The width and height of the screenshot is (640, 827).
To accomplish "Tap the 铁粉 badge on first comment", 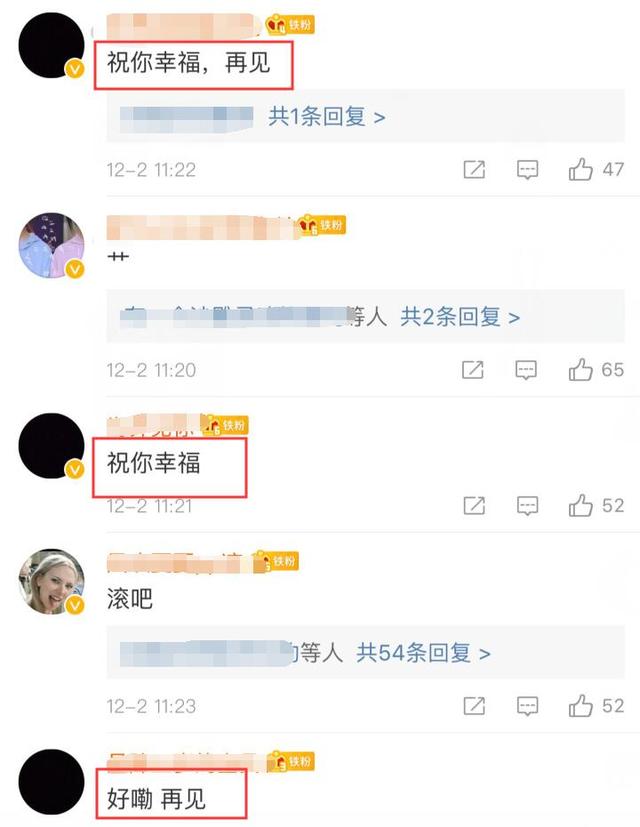I will tap(290, 24).
